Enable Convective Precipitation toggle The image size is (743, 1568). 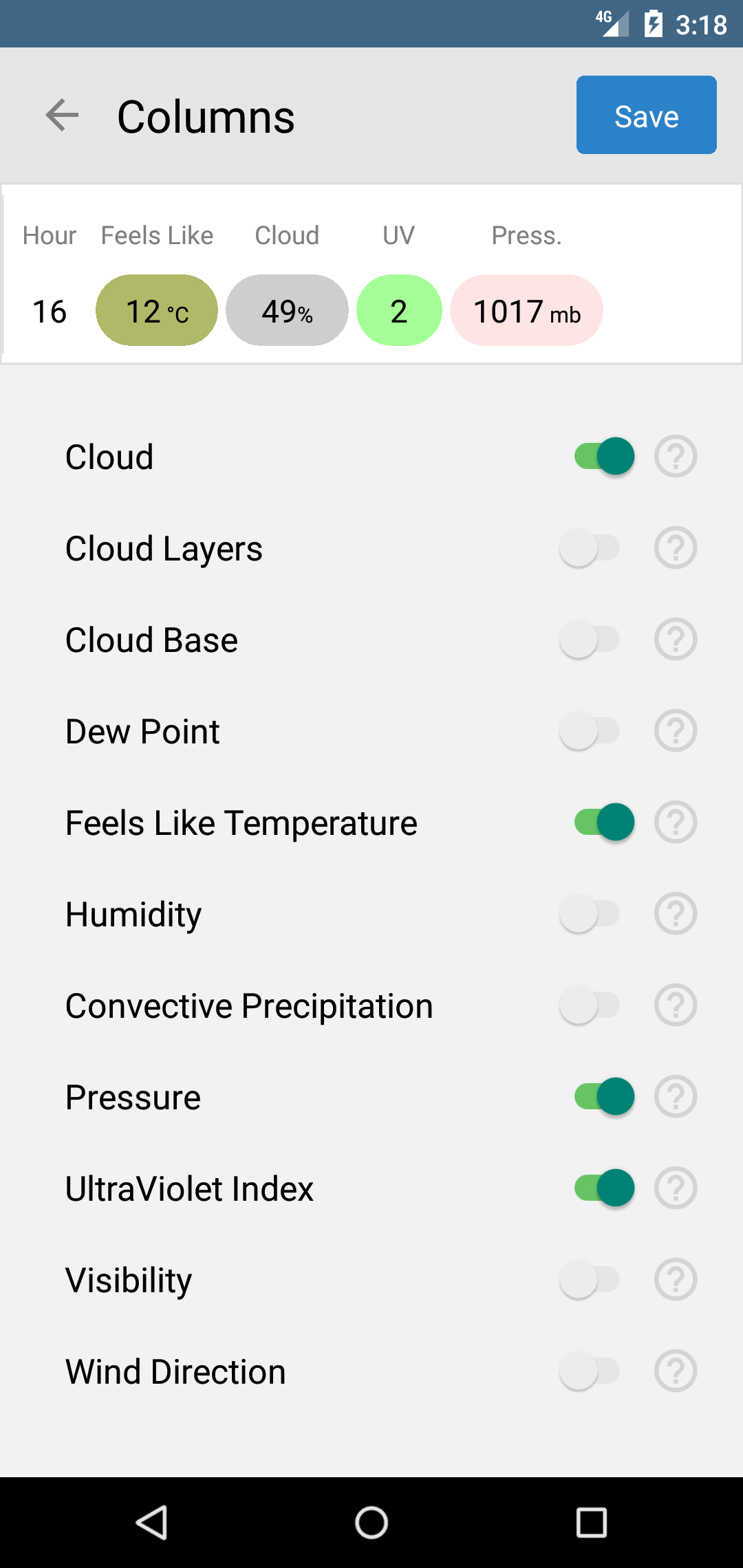(590, 1005)
